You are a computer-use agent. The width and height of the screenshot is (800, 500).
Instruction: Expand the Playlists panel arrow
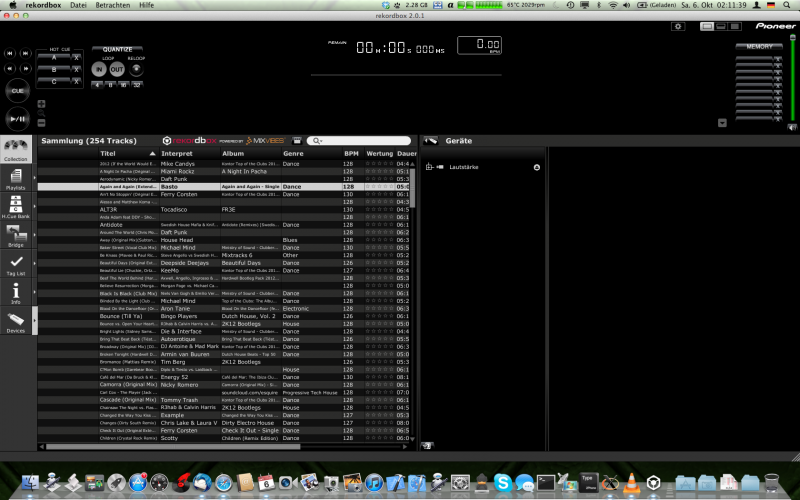coord(35,178)
